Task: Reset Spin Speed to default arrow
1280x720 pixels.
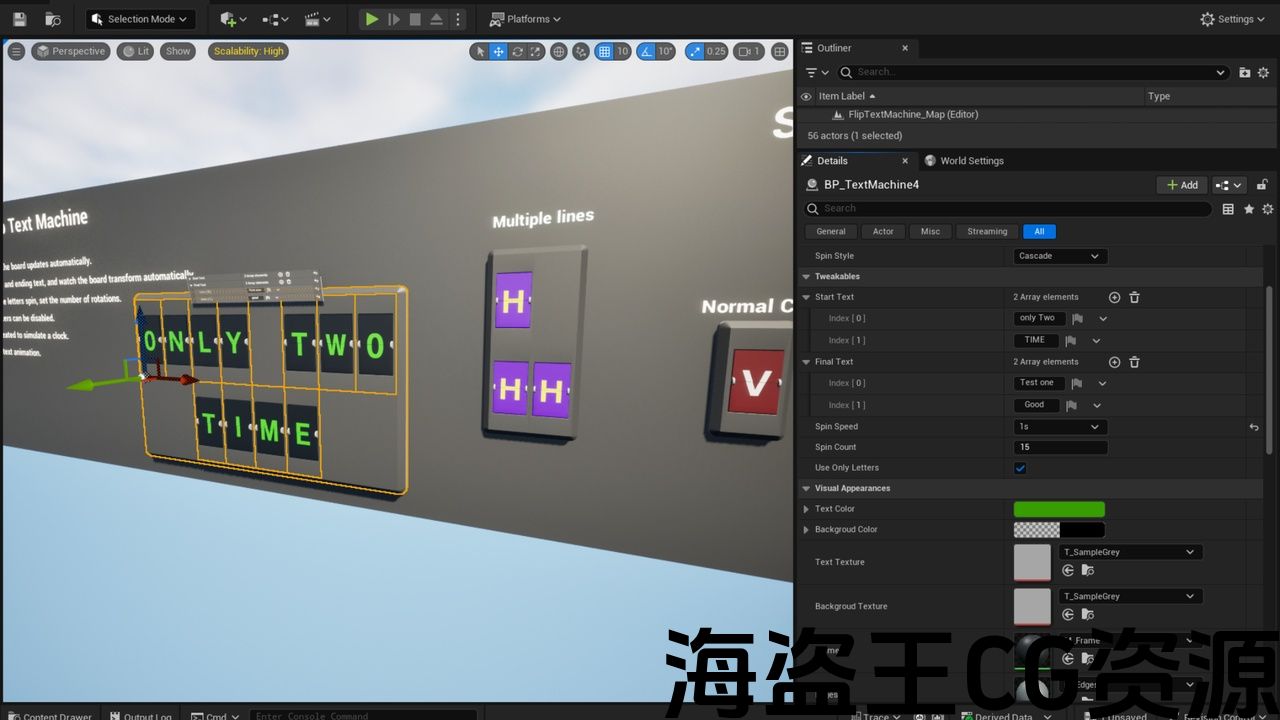Action: pyautogui.click(x=1254, y=427)
